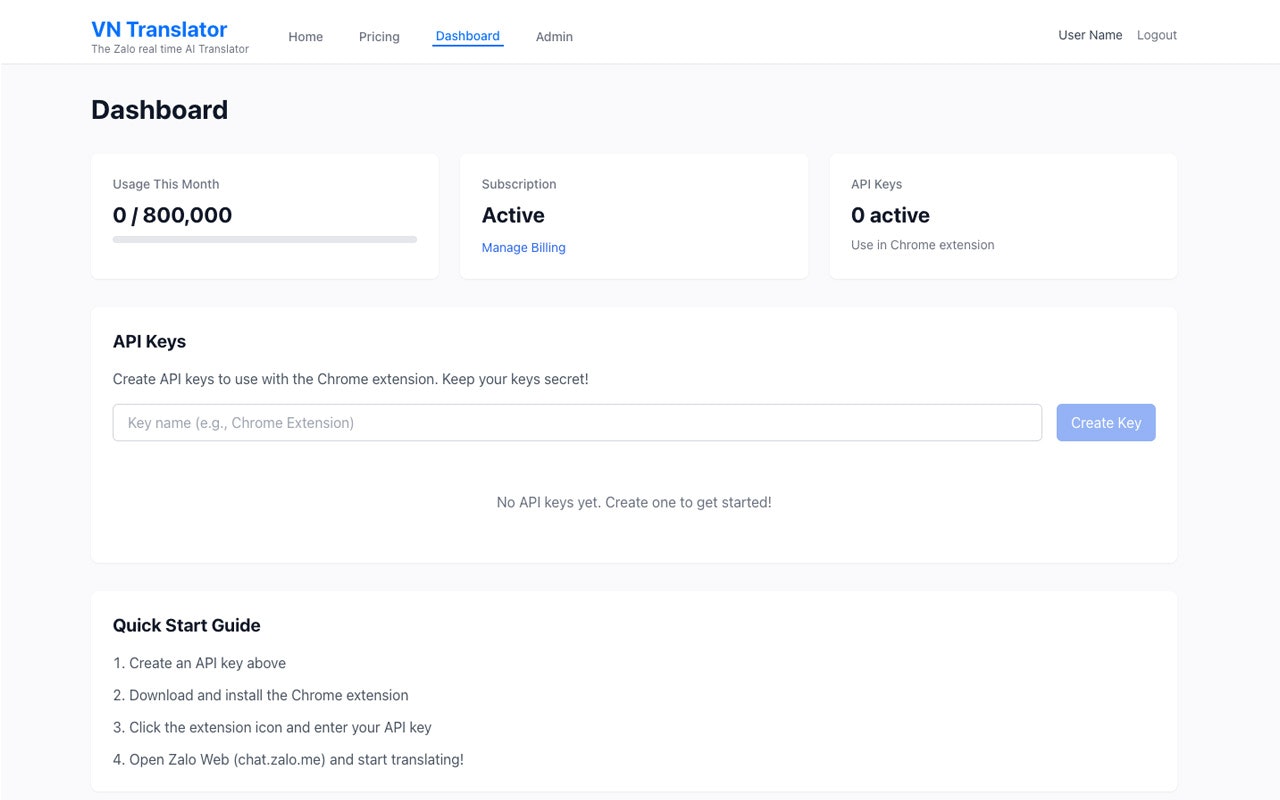Screen dimensions: 1280x800
Task: Click the Create Key button
Action: pyautogui.click(x=1105, y=422)
